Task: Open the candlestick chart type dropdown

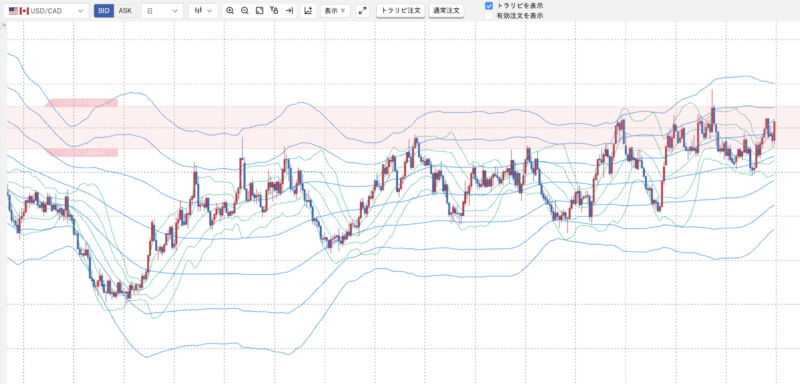Action: click(203, 11)
